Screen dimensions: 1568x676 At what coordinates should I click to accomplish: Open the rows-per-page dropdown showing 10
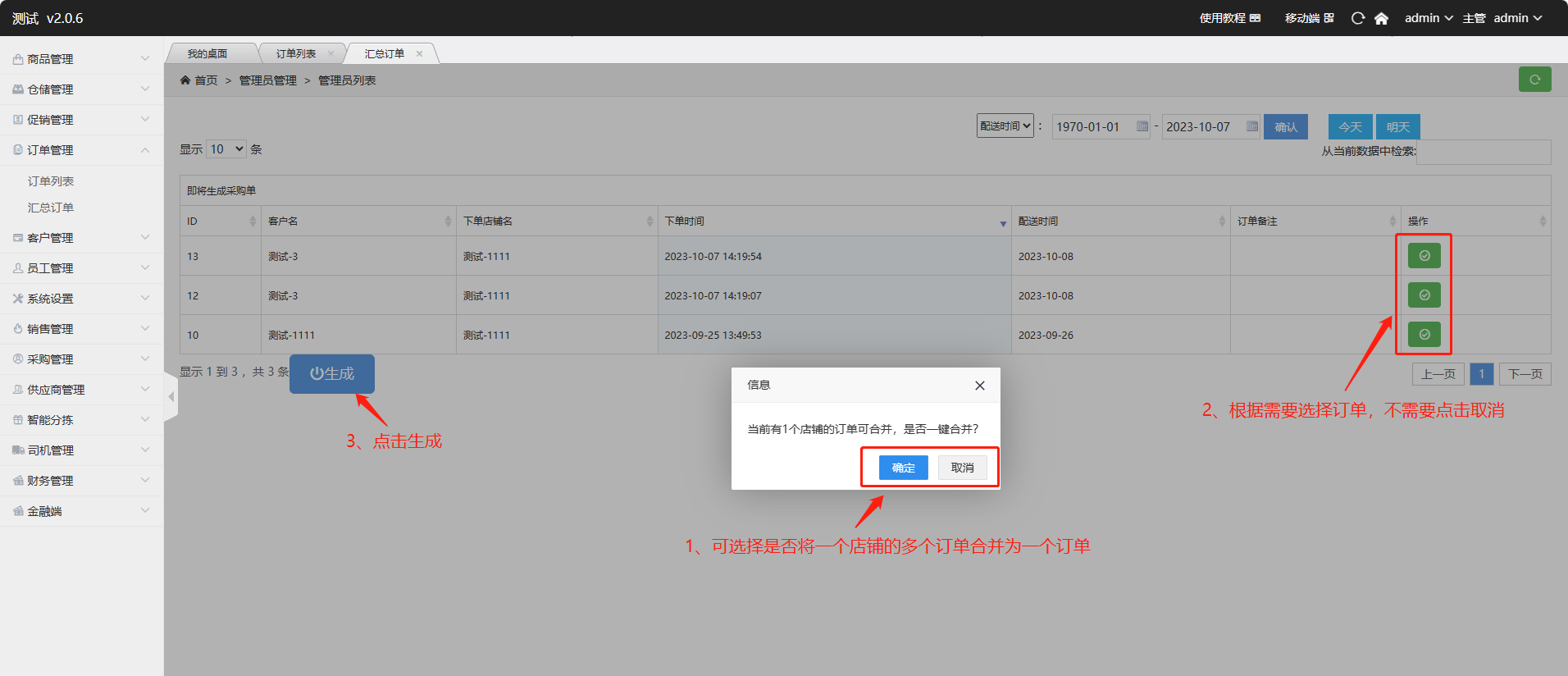[x=226, y=149]
